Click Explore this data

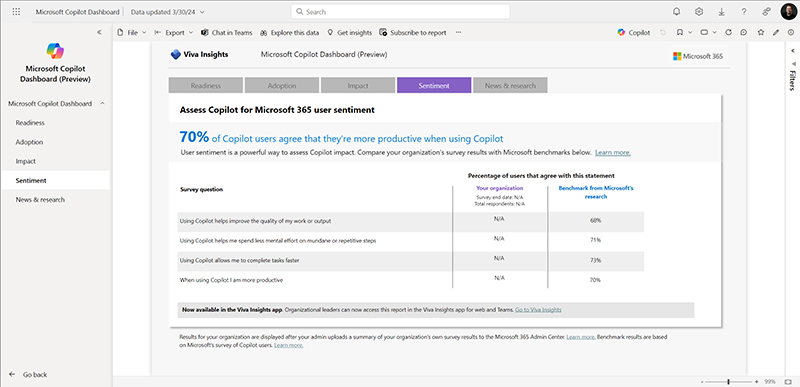(289, 32)
